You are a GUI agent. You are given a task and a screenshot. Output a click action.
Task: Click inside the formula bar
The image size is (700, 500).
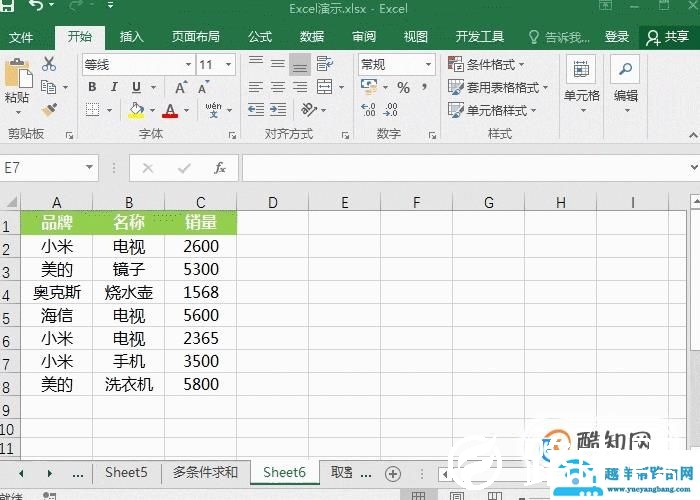pos(464,168)
